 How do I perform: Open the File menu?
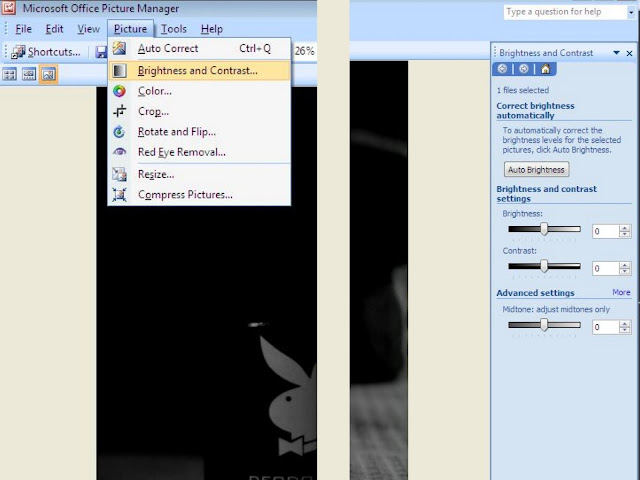click(x=23, y=29)
